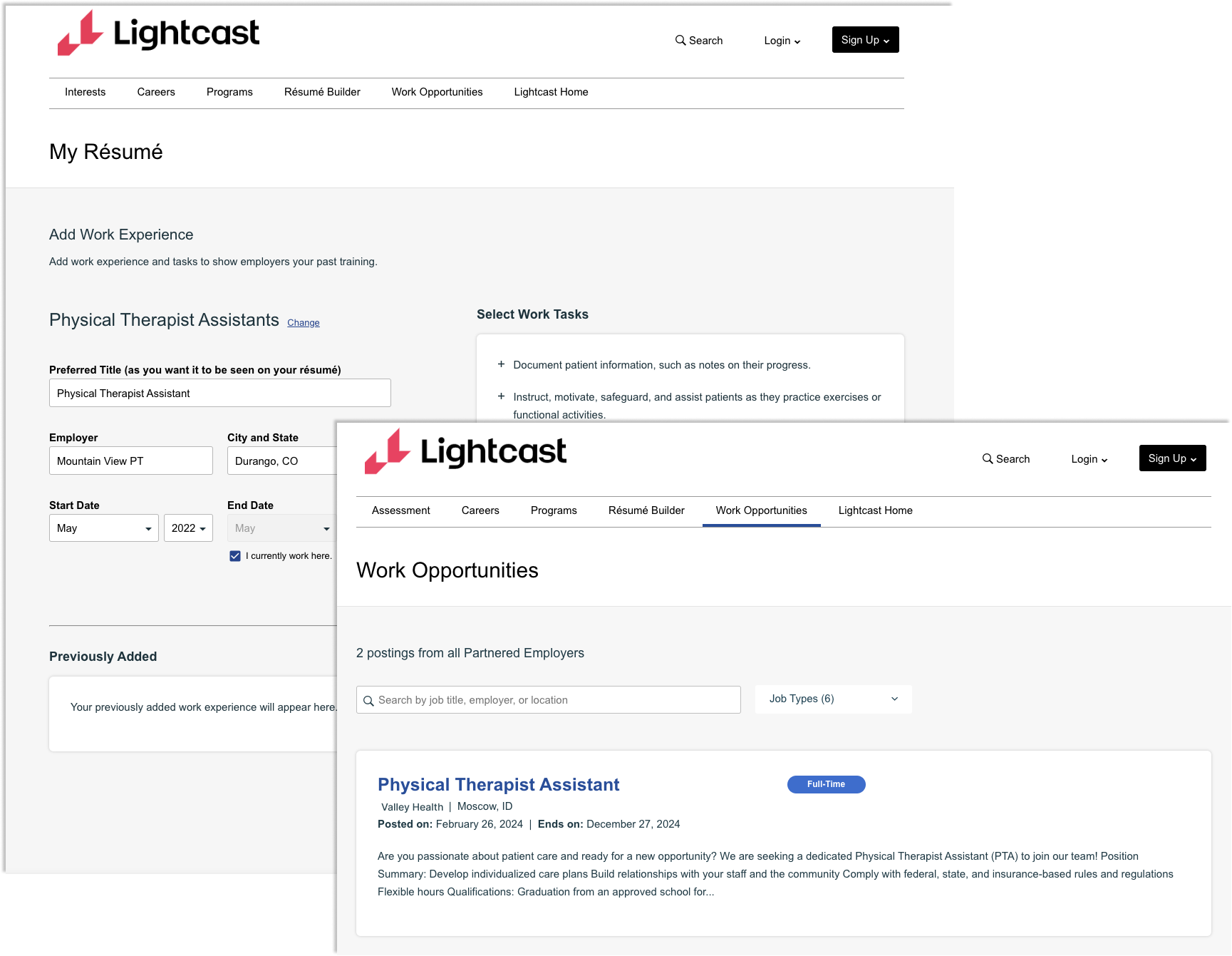Click the magnifier Search icon on Work Opportunities page
Image resolution: width=1232 pixels, height=956 pixels.
tap(988, 459)
